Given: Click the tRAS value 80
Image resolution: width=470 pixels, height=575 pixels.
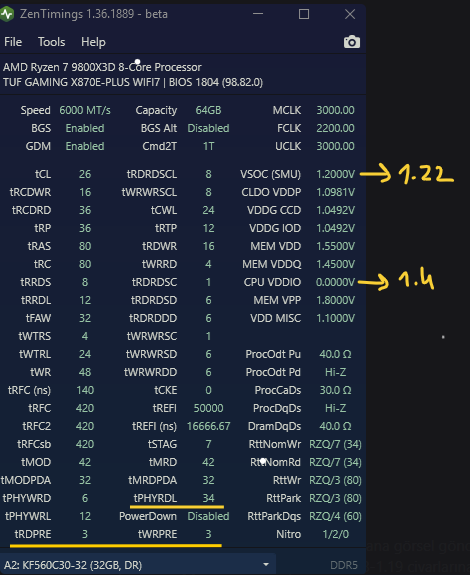Looking at the screenshot, I should 85,246.
